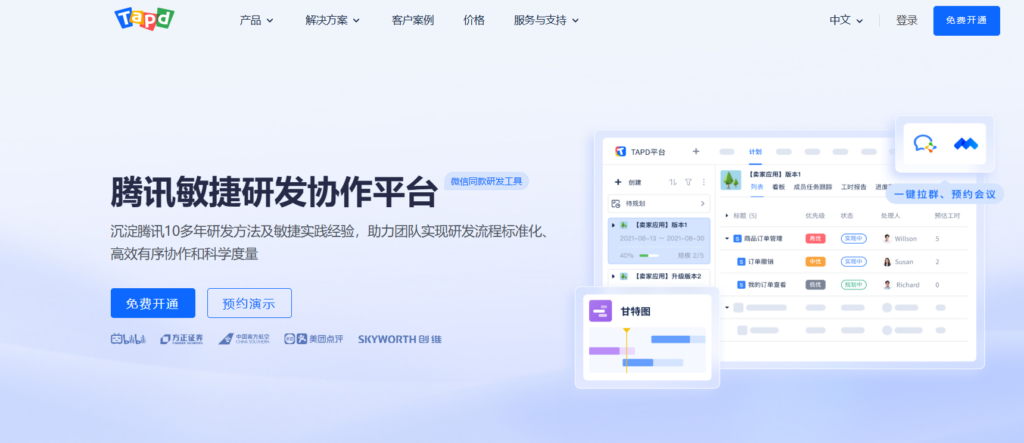Click the sort arrows icon beside 创建
1024x443 pixels.
click(673, 182)
